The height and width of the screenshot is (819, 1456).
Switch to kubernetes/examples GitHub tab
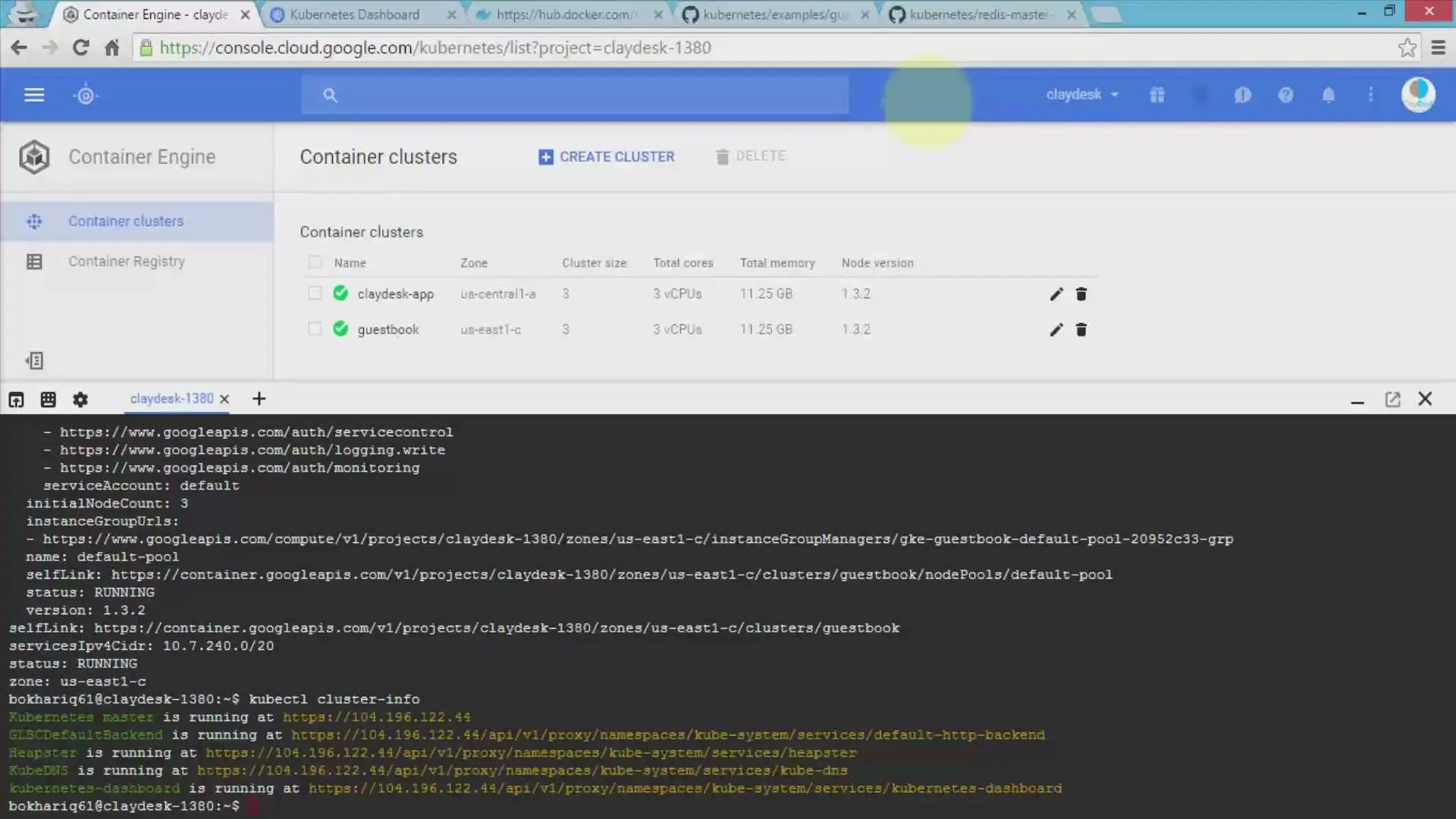coord(773,14)
